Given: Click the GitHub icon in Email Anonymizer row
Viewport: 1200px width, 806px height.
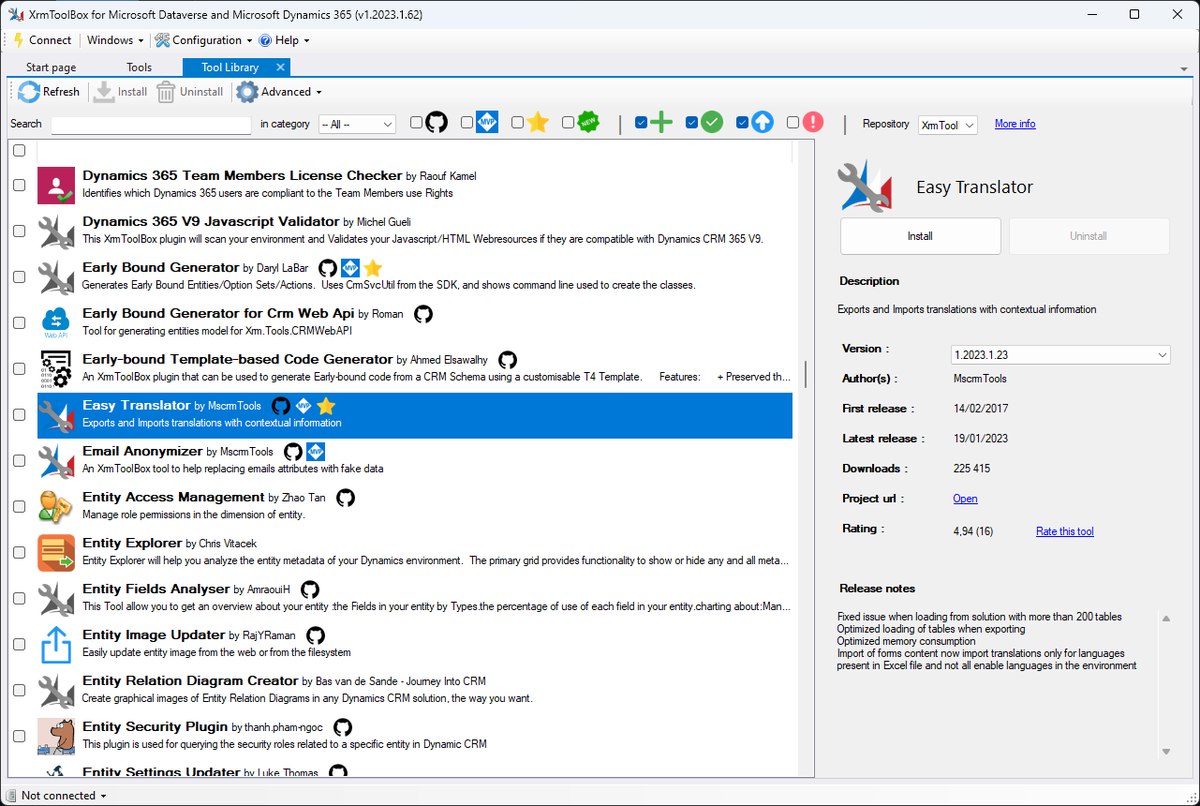Looking at the screenshot, I should [293, 452].
